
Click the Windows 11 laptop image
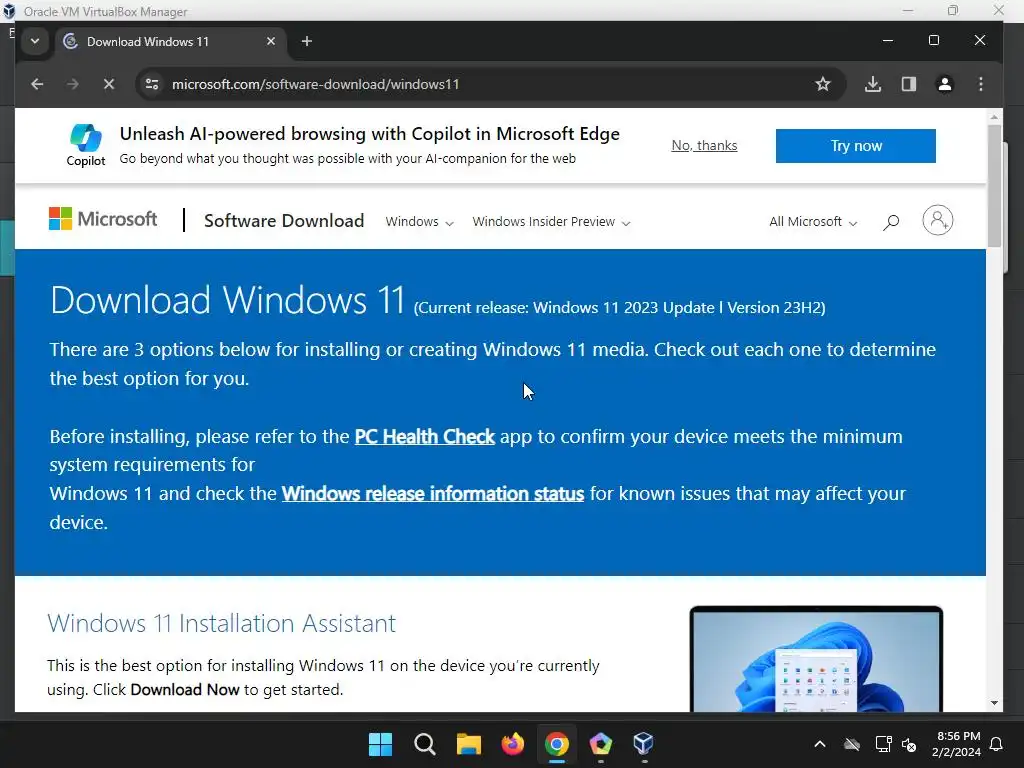pyautogui.click(x=816, y=659)
